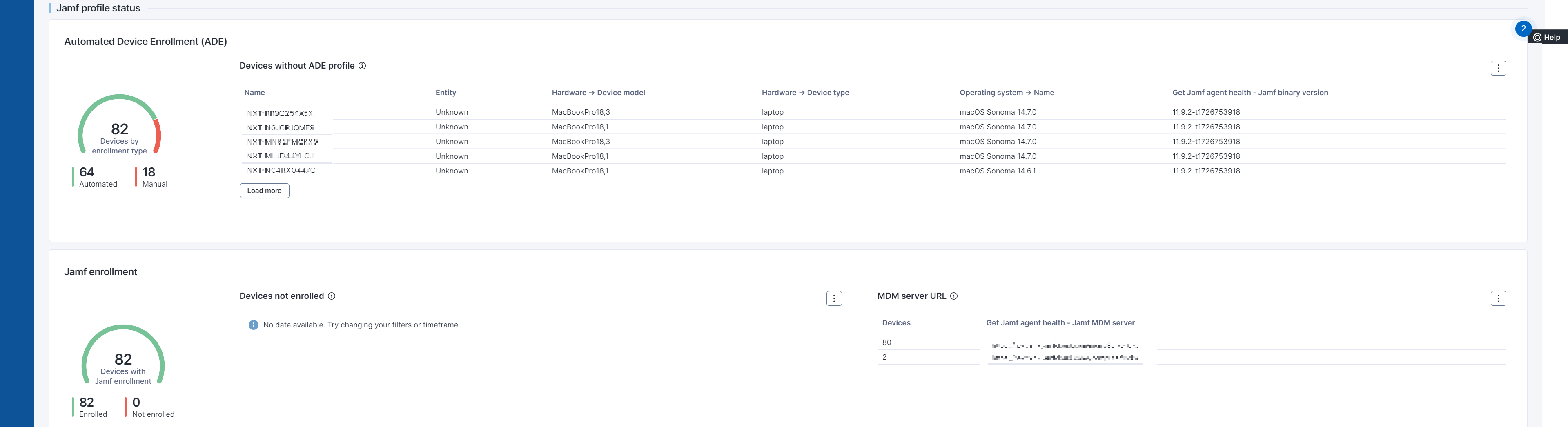Click the 82 Devices with Jamf enrollment gauge

[x=123, y=359]
